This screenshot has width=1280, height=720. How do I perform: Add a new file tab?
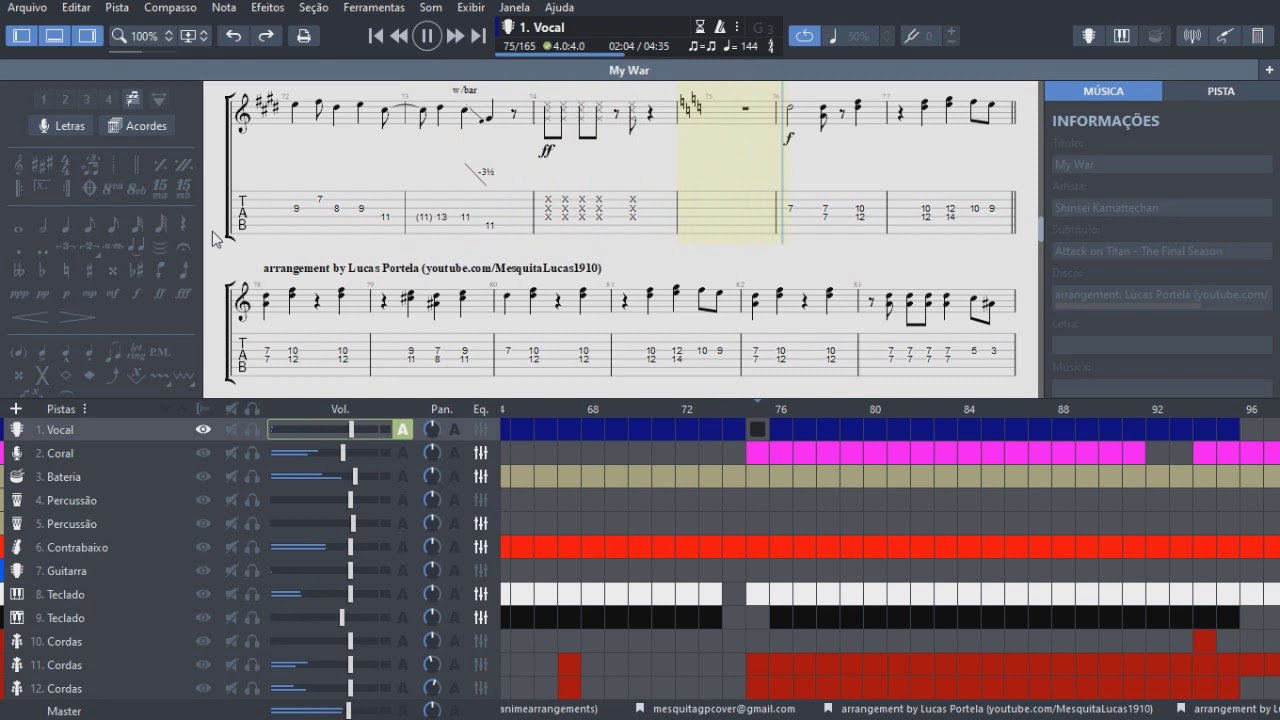(1269, 70)
